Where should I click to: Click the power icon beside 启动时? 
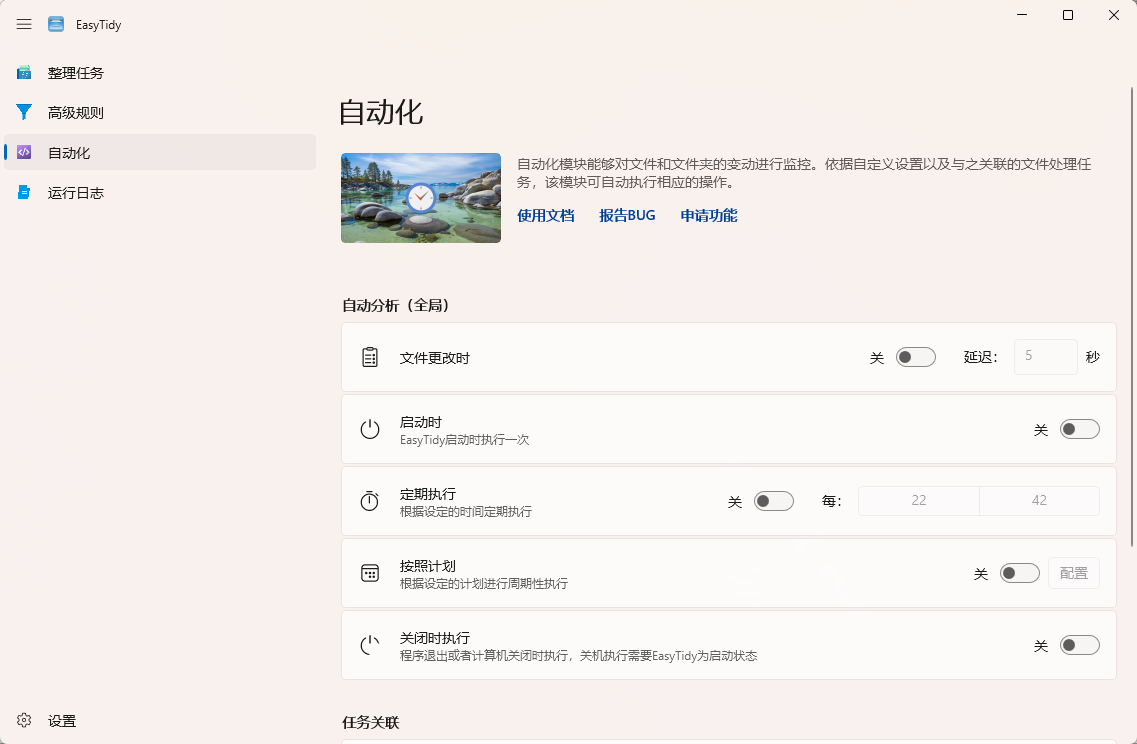coord(370,429)
